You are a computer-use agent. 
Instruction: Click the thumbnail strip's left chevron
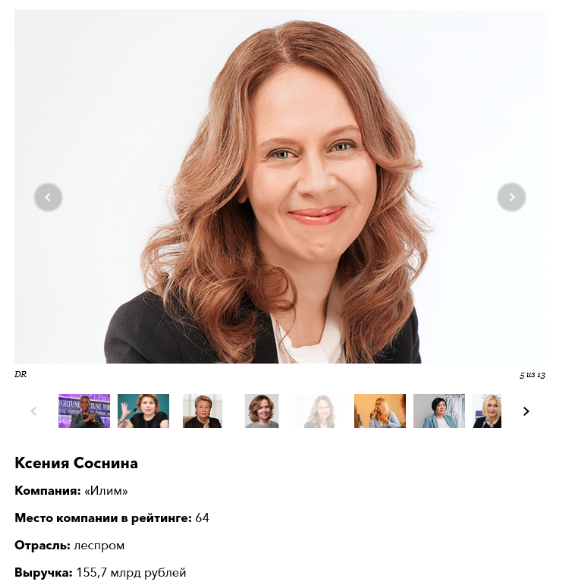coord(34,411)
